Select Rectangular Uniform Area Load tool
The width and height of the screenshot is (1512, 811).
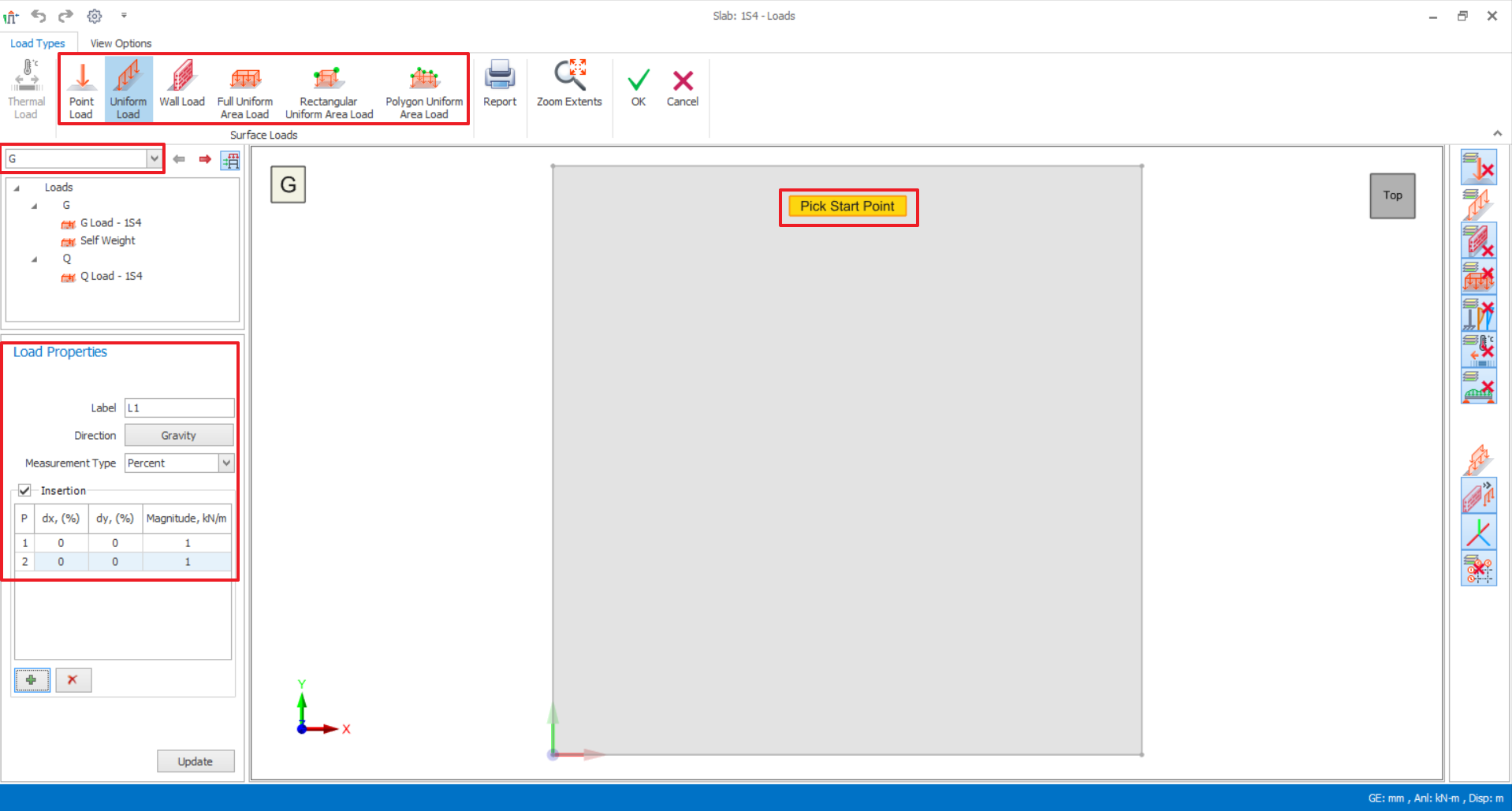tap(329, 89)
